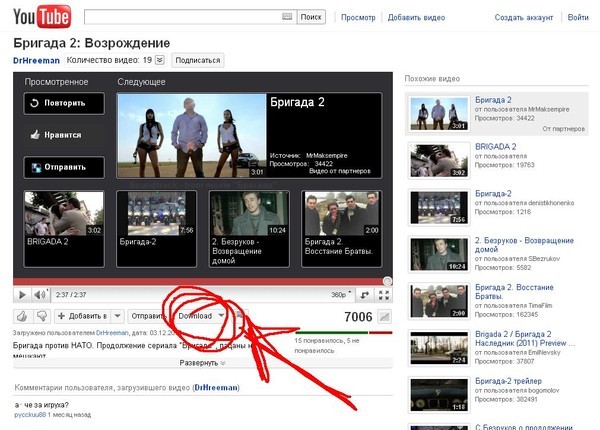
Task: Click the Войти sign-in link
Action: point(578,17)
